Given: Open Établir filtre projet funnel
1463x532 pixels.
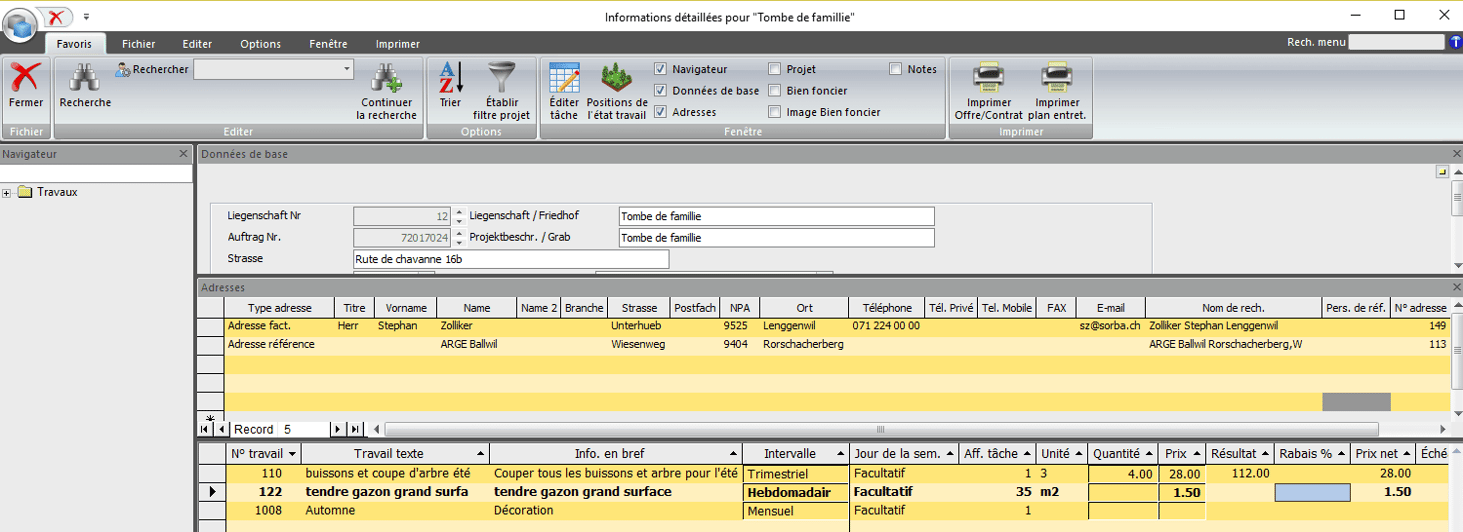Looking at the screenshot, I should pyautogui.click(x=501, y=77).
